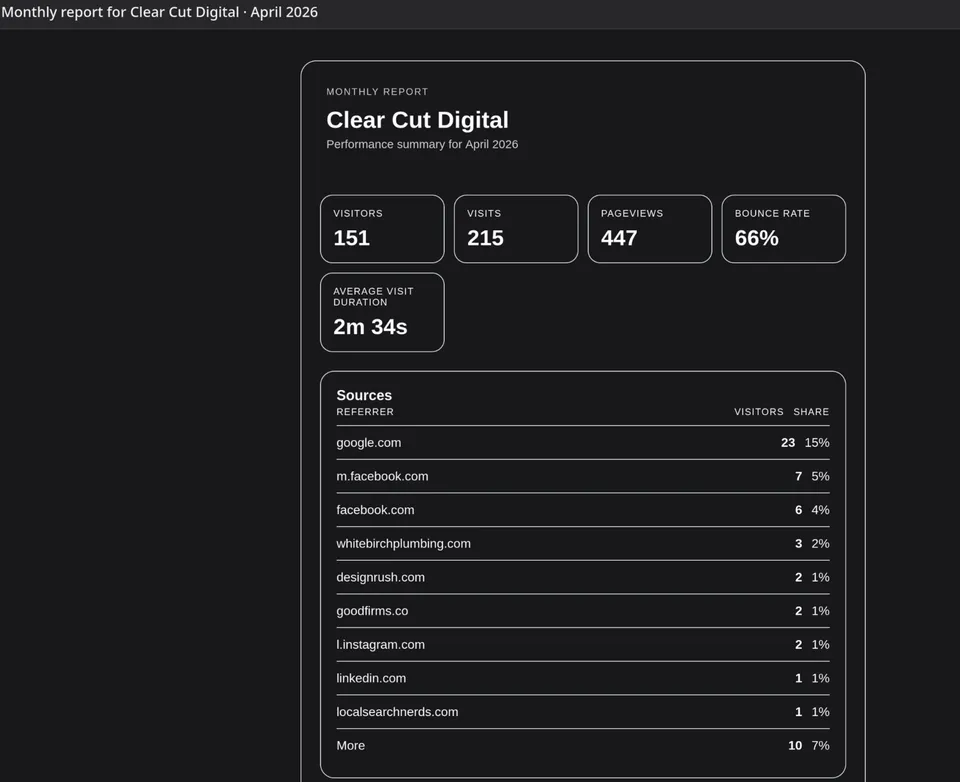Viewport: 960px width, 782px height.
Task: Select the "Clear Cut Digital" heading
Action: pos(418,120)
